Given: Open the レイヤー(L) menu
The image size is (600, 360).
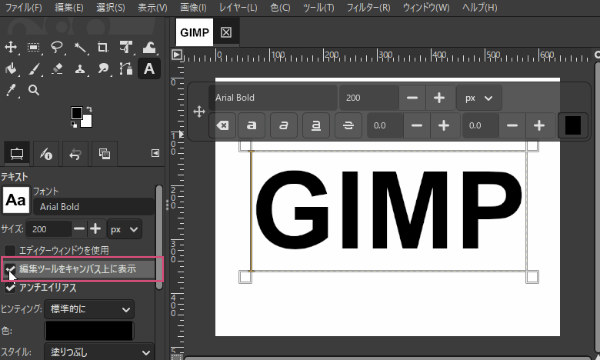Looking at the screenshot, I should 238,8.
